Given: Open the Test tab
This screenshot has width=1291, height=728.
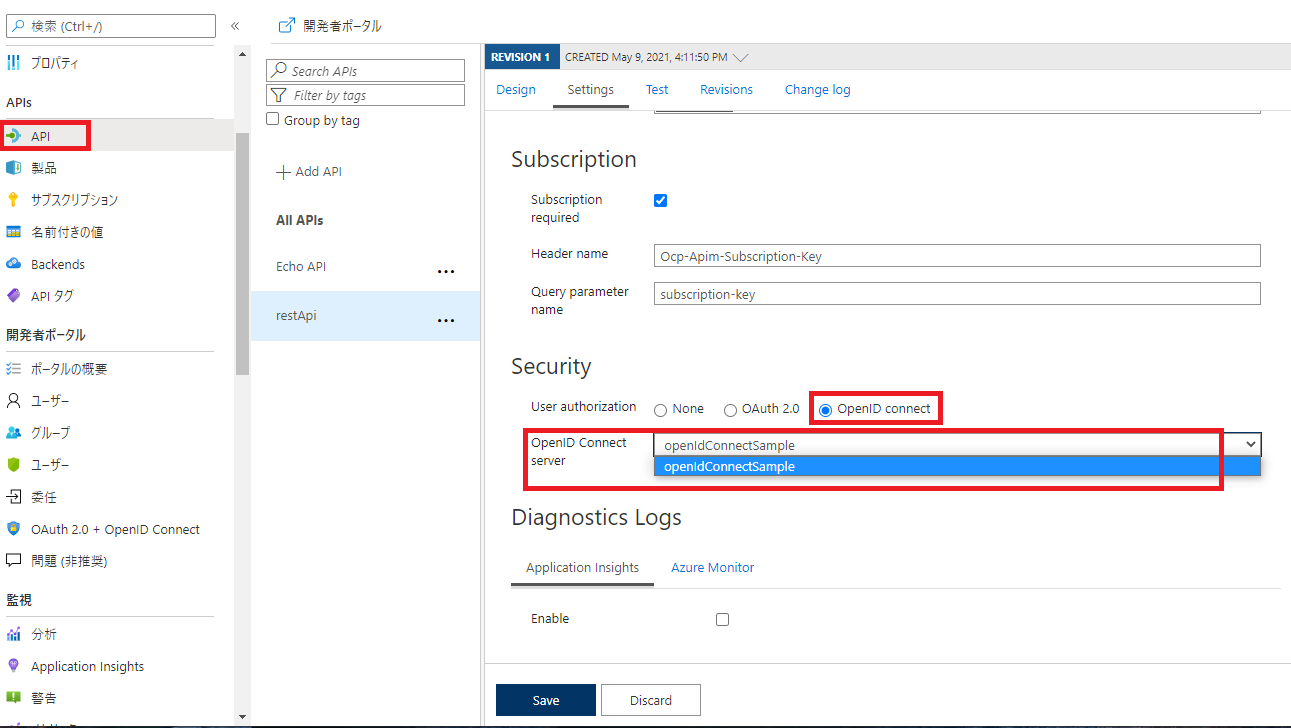Looking at the screenshot, I should (657, 90).
